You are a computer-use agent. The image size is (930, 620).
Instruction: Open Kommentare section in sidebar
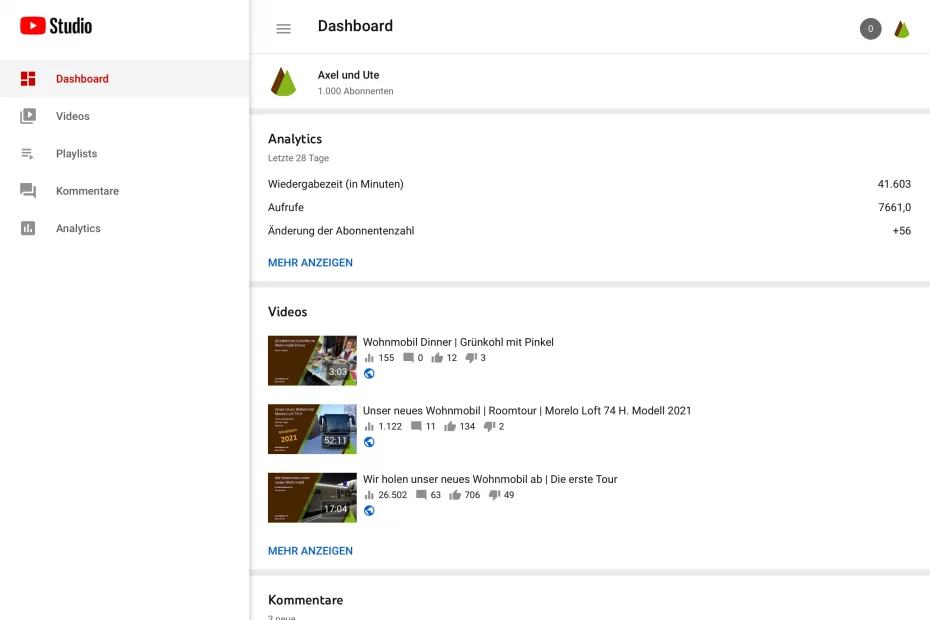87,191
